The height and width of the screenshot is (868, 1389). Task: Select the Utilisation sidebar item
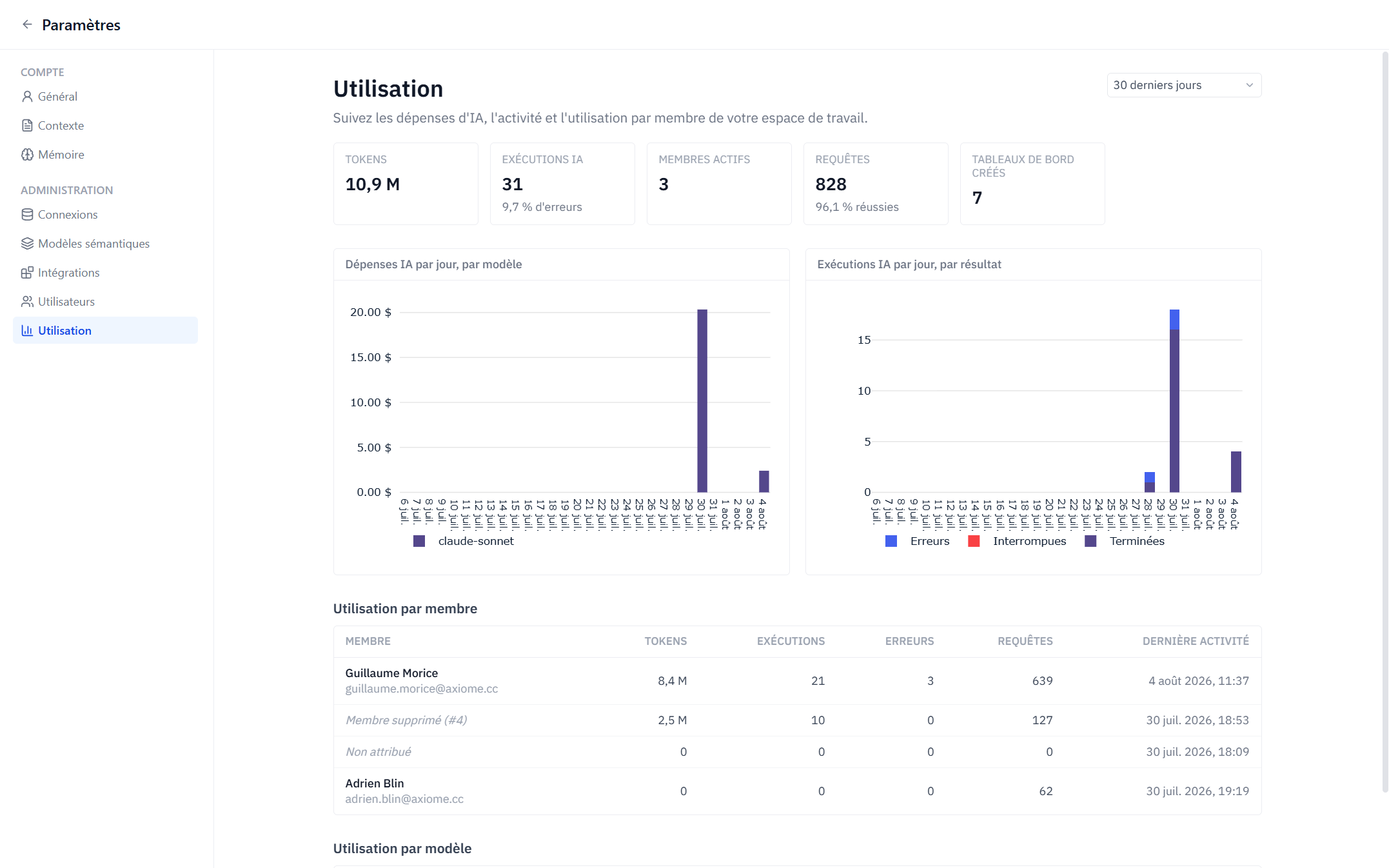click(x=105, y=330)
